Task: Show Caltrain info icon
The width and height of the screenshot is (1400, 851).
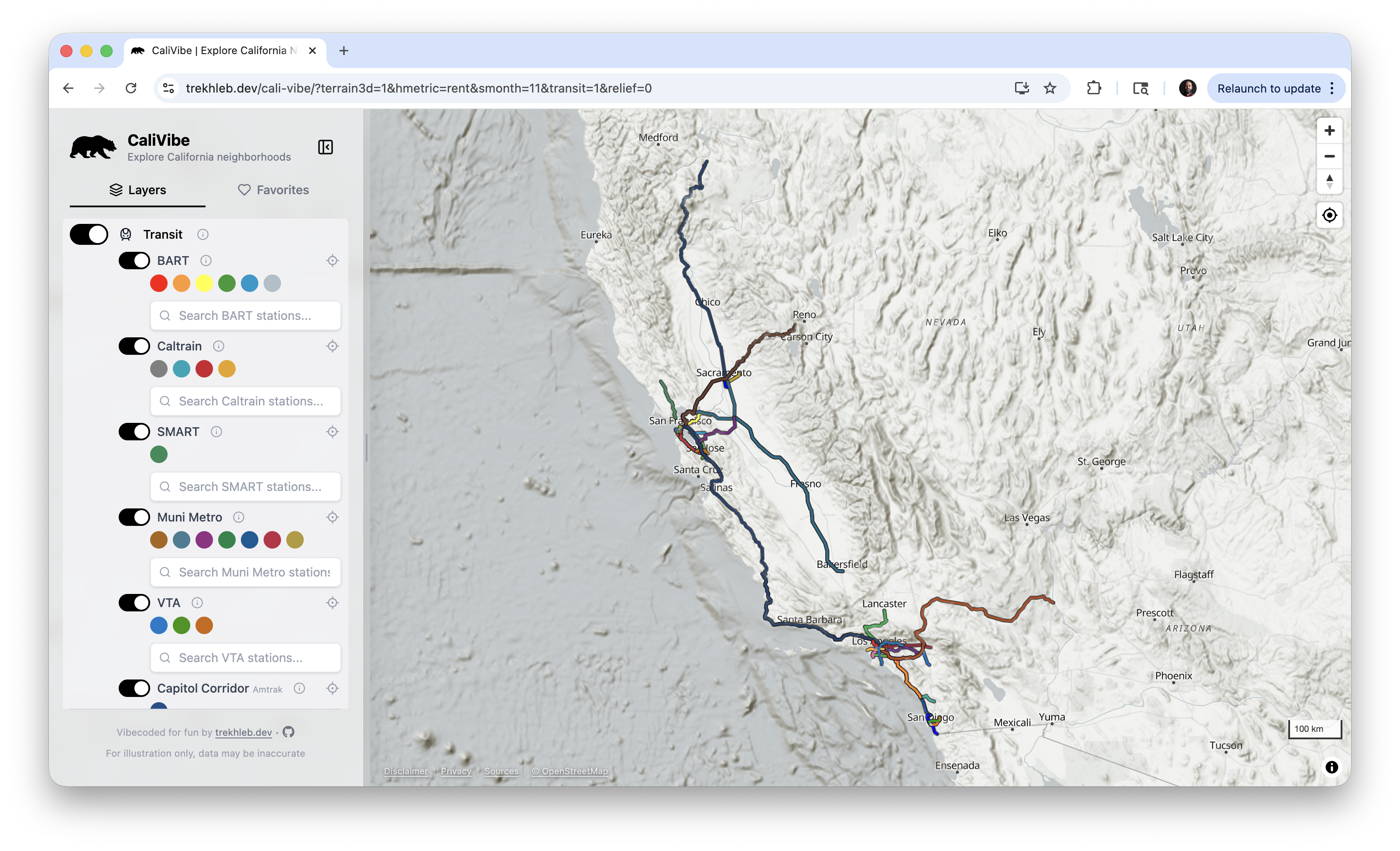Action: coord(219,347)
